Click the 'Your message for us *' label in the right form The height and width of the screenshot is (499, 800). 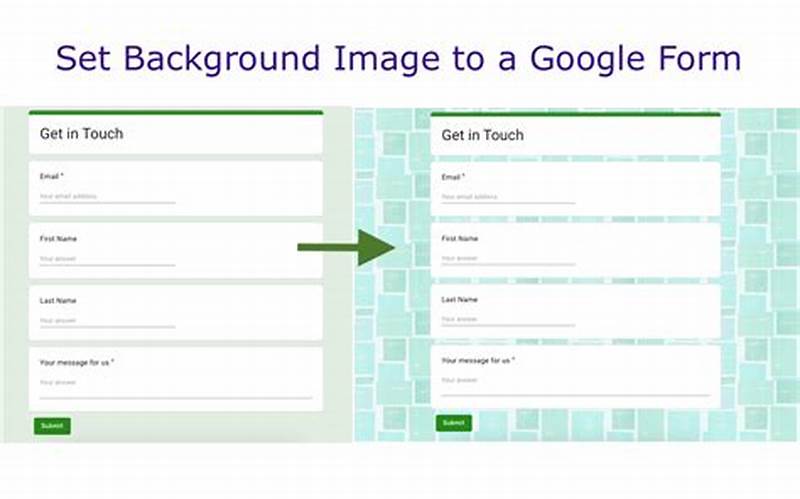click(478, 361)
